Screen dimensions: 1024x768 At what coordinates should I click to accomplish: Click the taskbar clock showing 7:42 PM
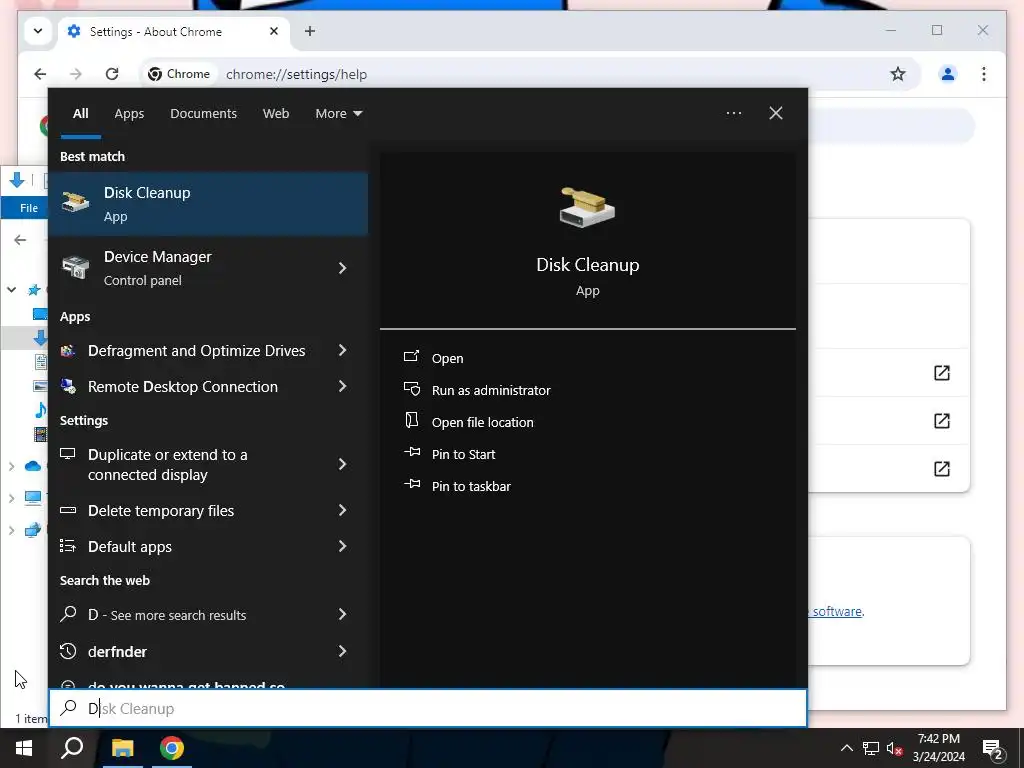coord(938,748)
